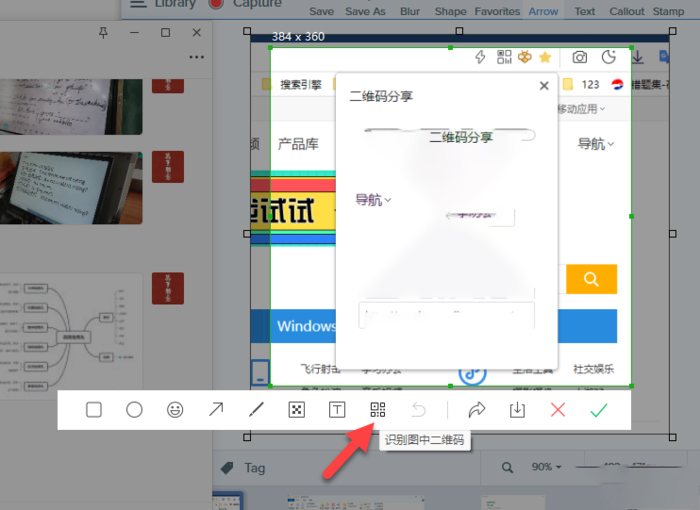Click the blurred URL input field in dialog
This screenshot has height=510, width=700.
click(x=446, y=315)
